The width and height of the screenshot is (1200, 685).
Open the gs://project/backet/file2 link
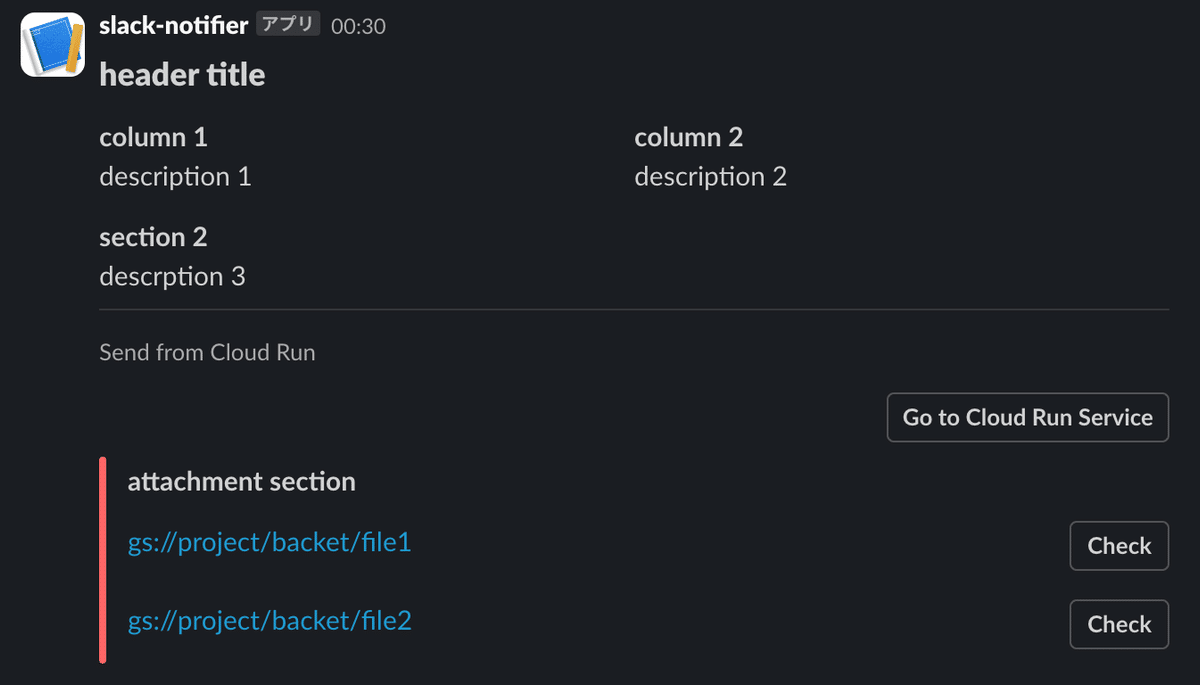270,621
